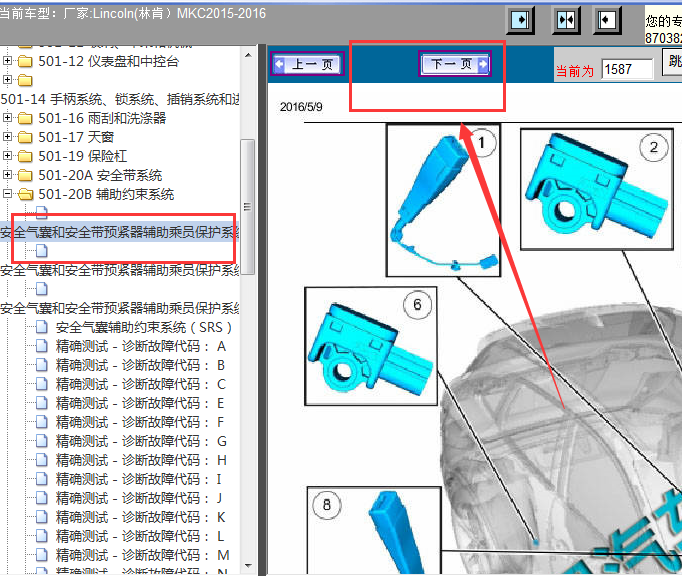This screenshot has height=576, width=682.
Task: Open 精确测试 - 诊断故障代码: A
Action: point(140,347)
